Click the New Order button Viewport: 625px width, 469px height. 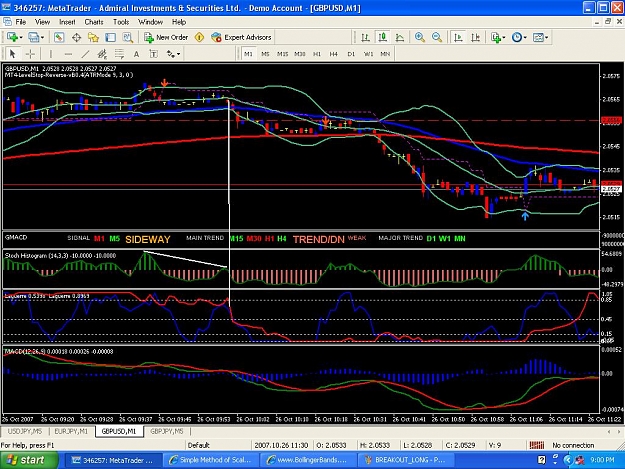(x=166, y=37)
